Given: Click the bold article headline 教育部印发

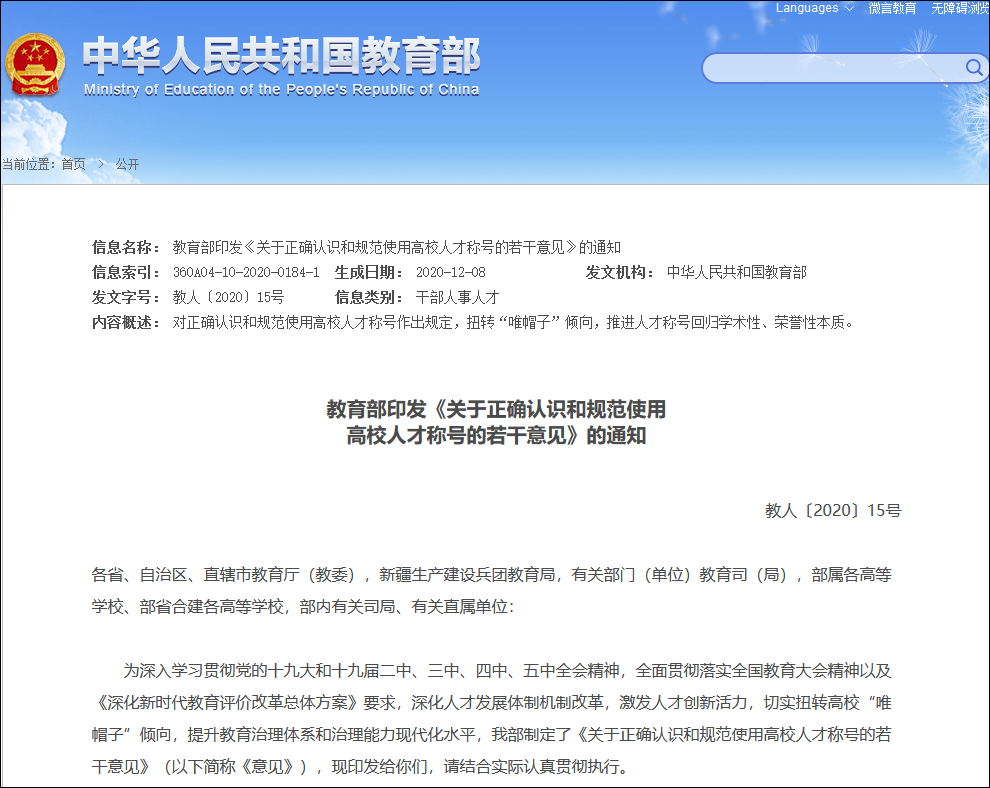Looking at the screenshot, I should [x=496, y=422].
